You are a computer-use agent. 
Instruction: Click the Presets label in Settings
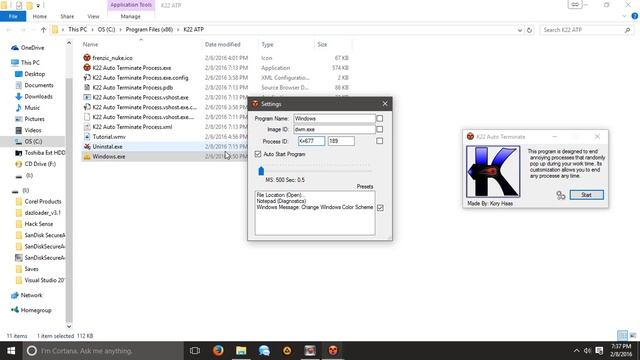coord(365,187)
